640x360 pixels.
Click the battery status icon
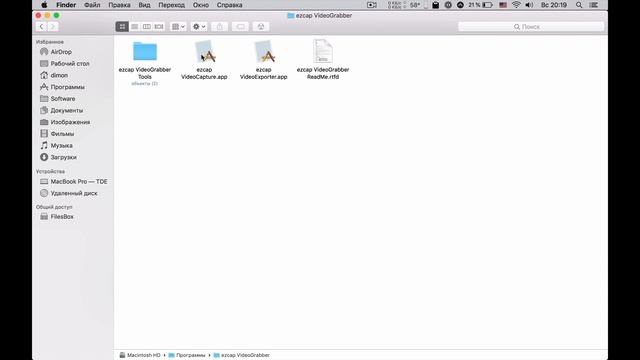(487, 5)
